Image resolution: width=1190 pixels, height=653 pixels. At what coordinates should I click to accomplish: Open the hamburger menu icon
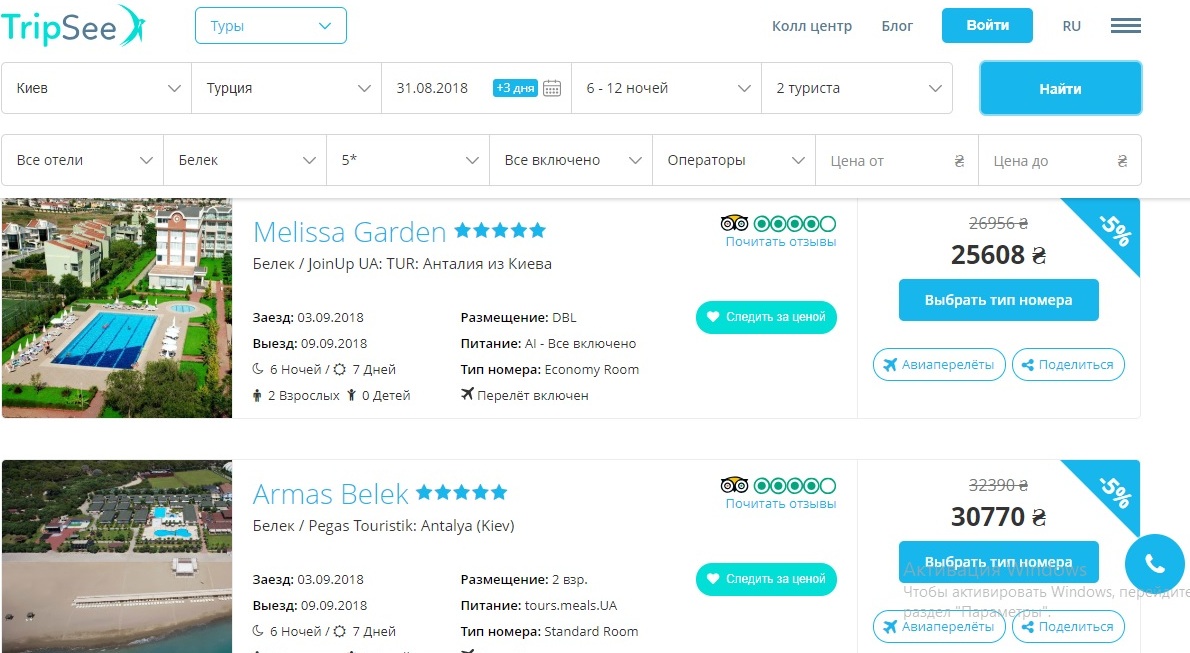coord(1125,26)
